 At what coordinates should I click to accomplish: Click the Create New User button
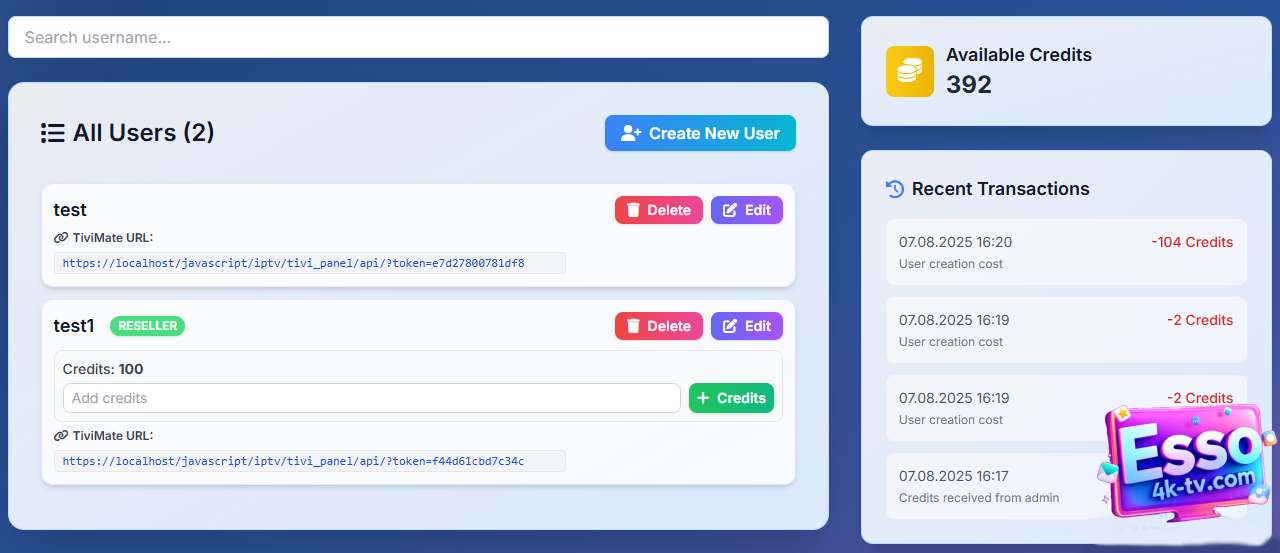700,133
